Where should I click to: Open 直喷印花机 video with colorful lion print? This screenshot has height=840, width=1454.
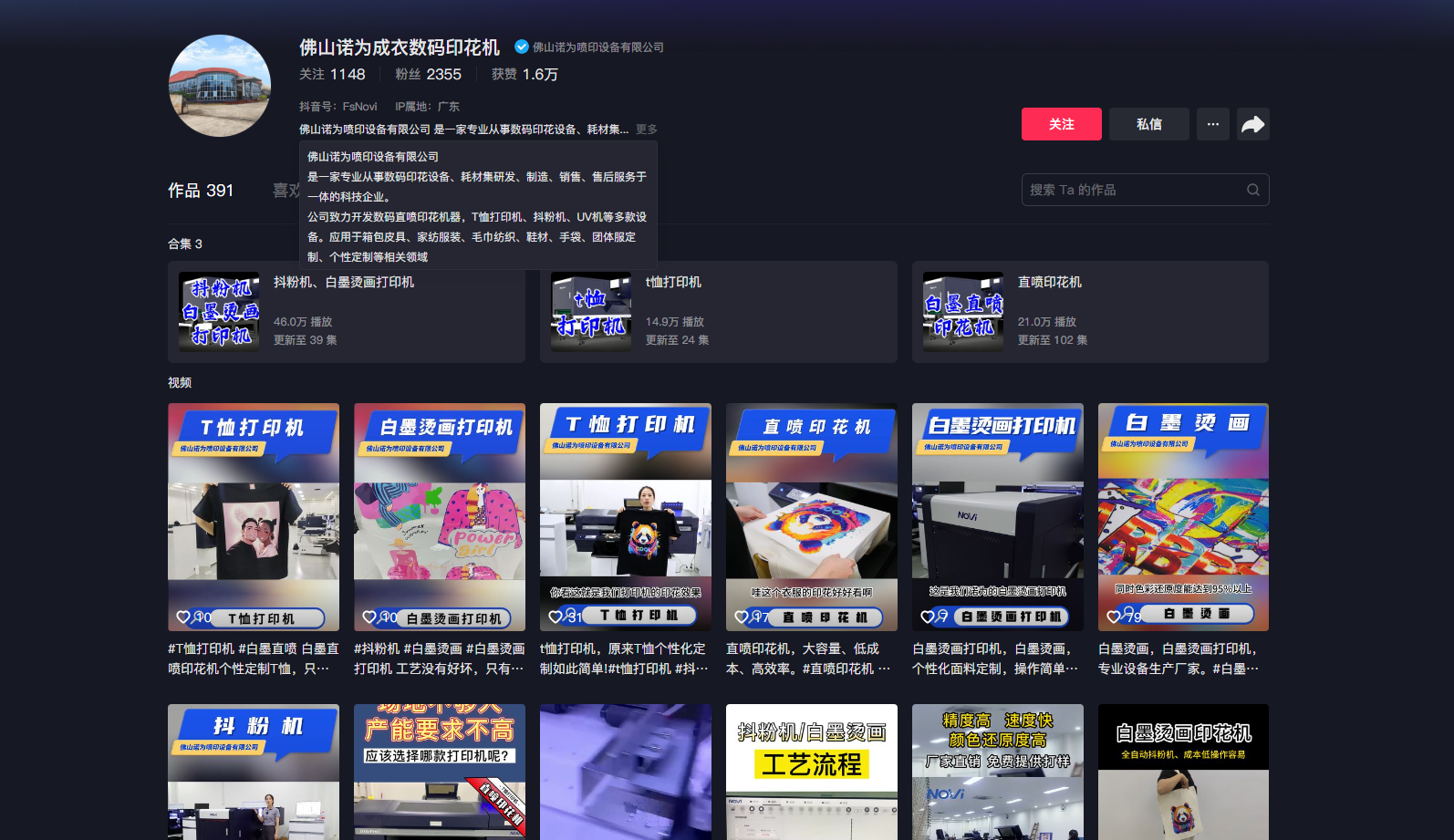point(812,517)
